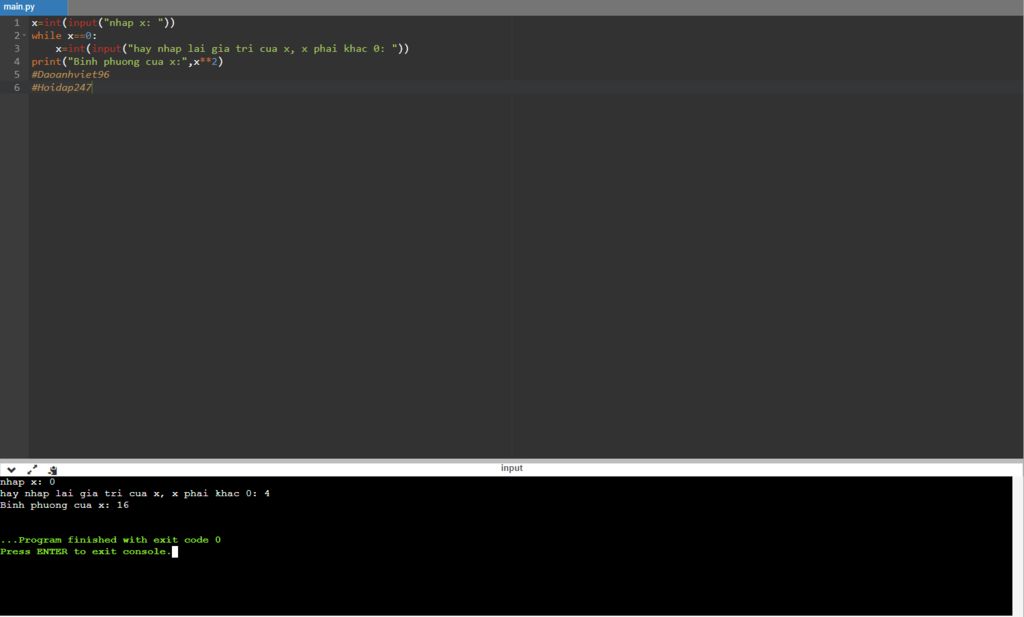The image size is (1024, 617).
Task: Expand the console to full screen
Action: (x=32, y=469)
